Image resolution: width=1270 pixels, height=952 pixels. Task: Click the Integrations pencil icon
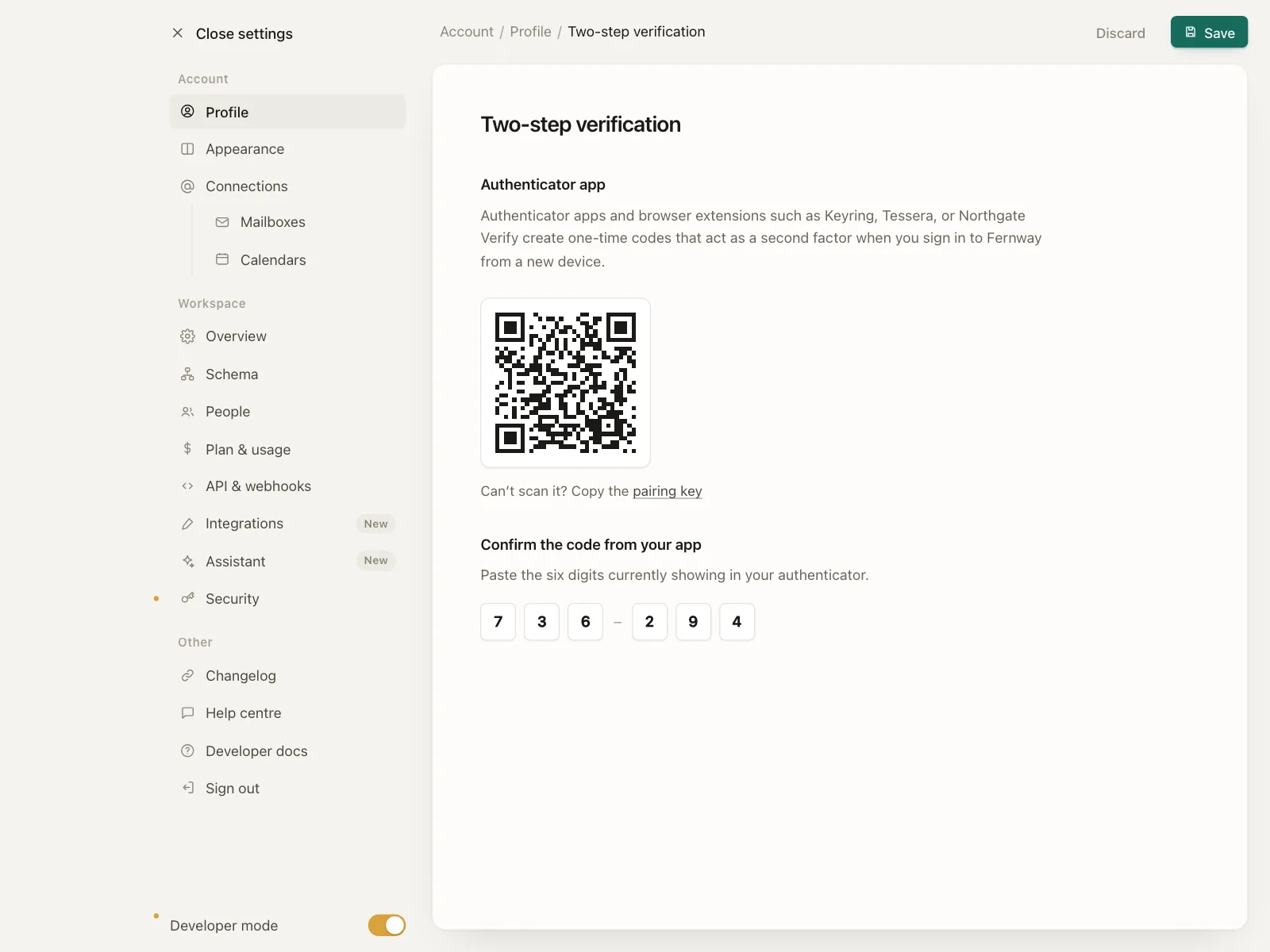point(187,524)
